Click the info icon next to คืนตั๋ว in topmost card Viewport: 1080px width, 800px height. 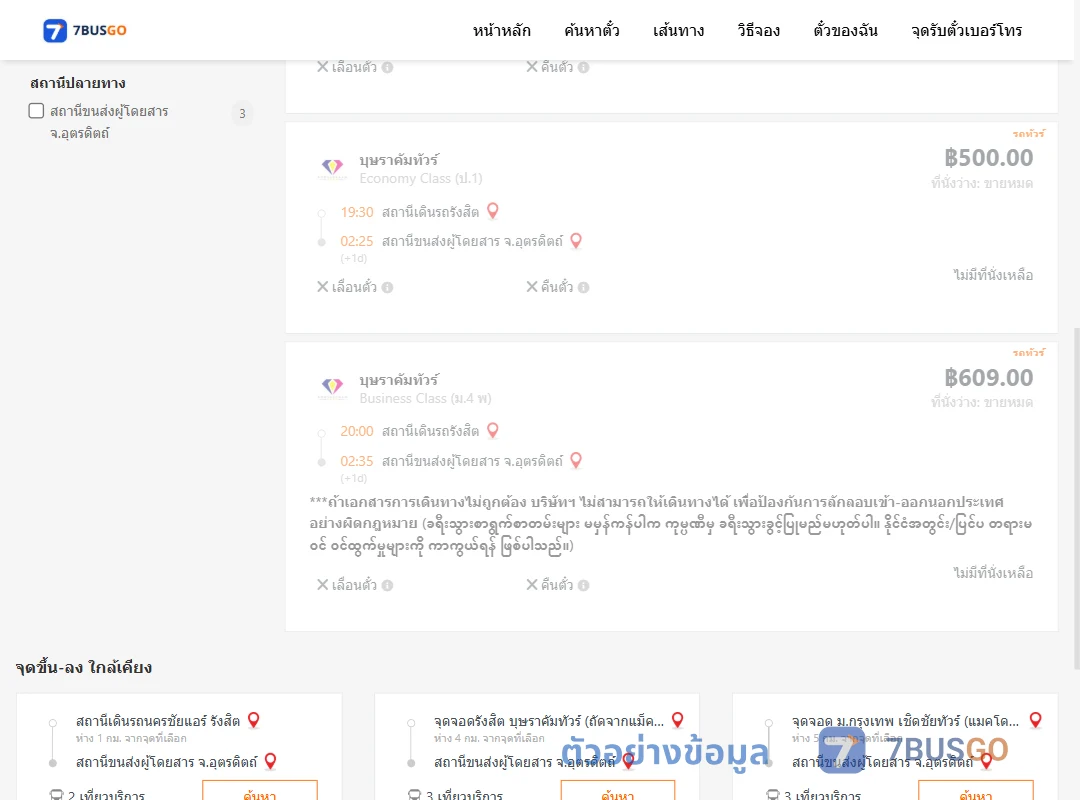[x=583, y=68]
